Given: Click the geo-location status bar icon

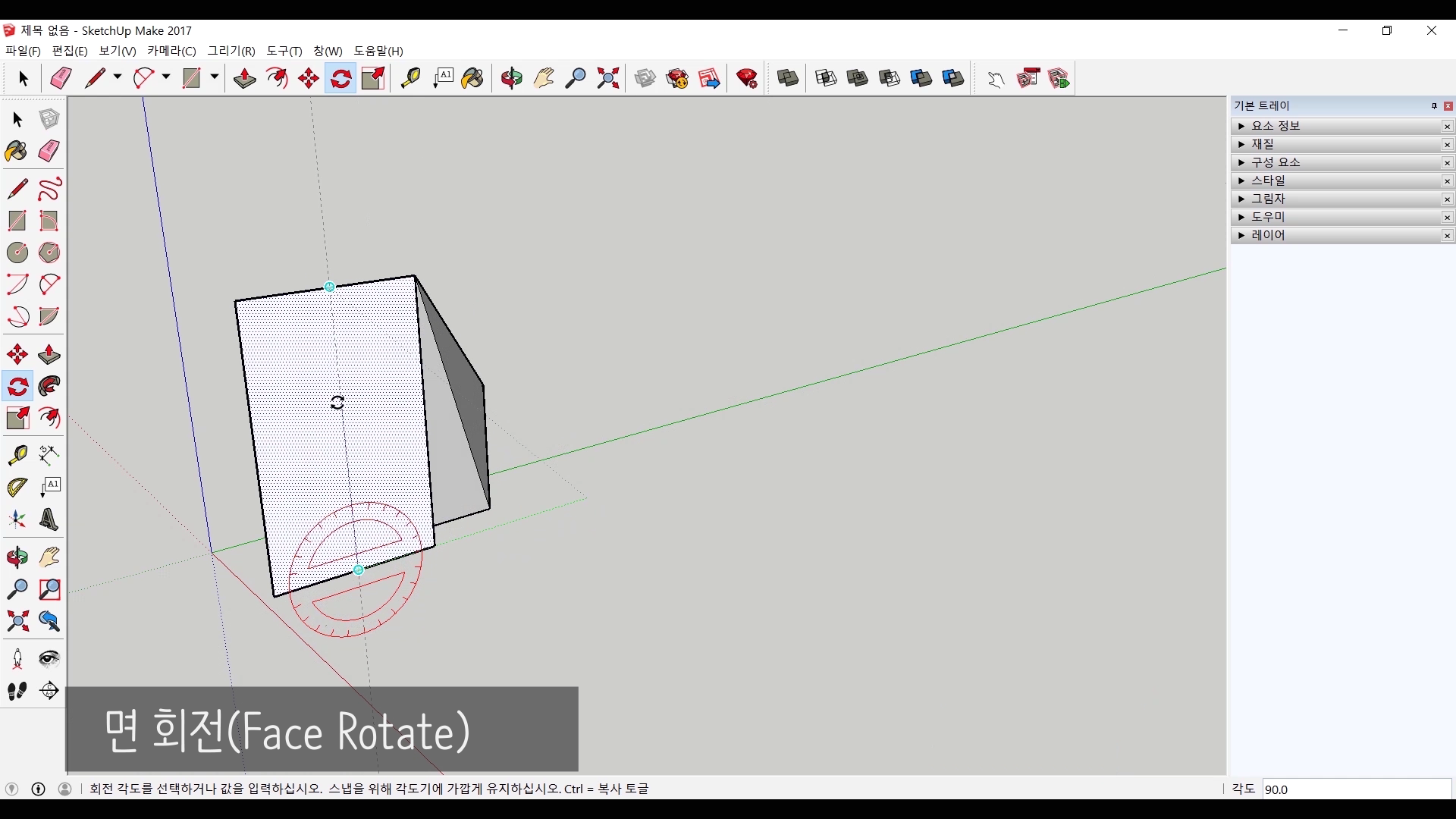Looking at the screenshot, I should tap(11, 789).
